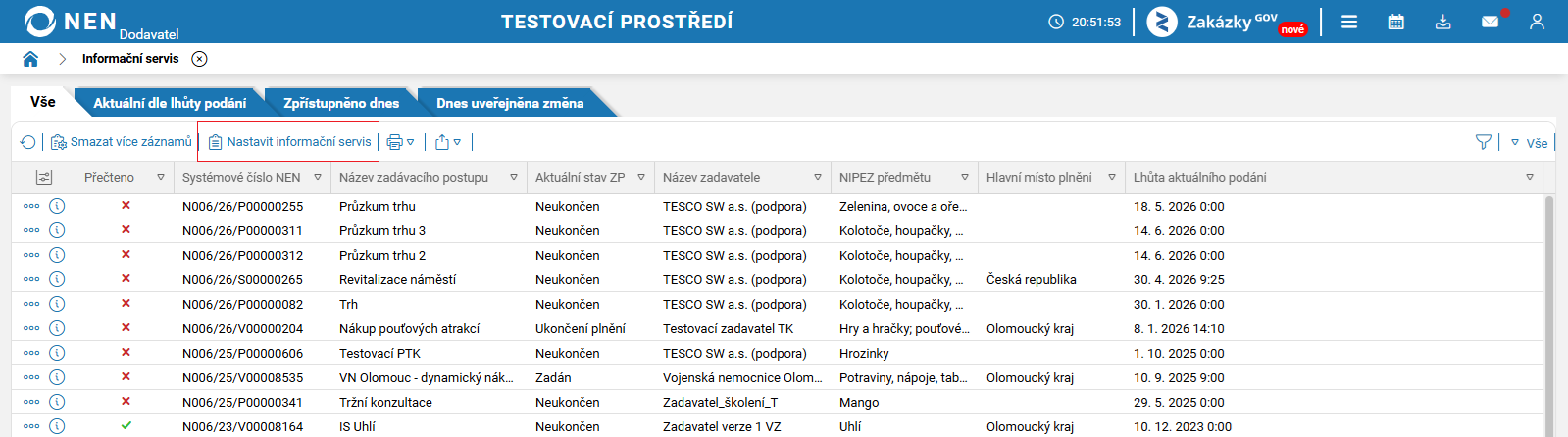Screen dimensions: 1568x437
Task: Open the hamburger menu in header
Action: pos(1349,22)
